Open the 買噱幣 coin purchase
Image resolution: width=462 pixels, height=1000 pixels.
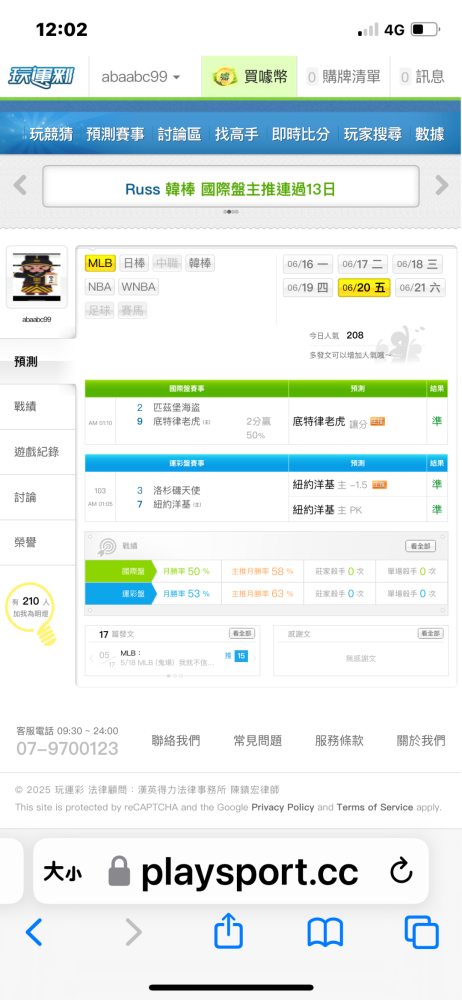click(250, 77)
